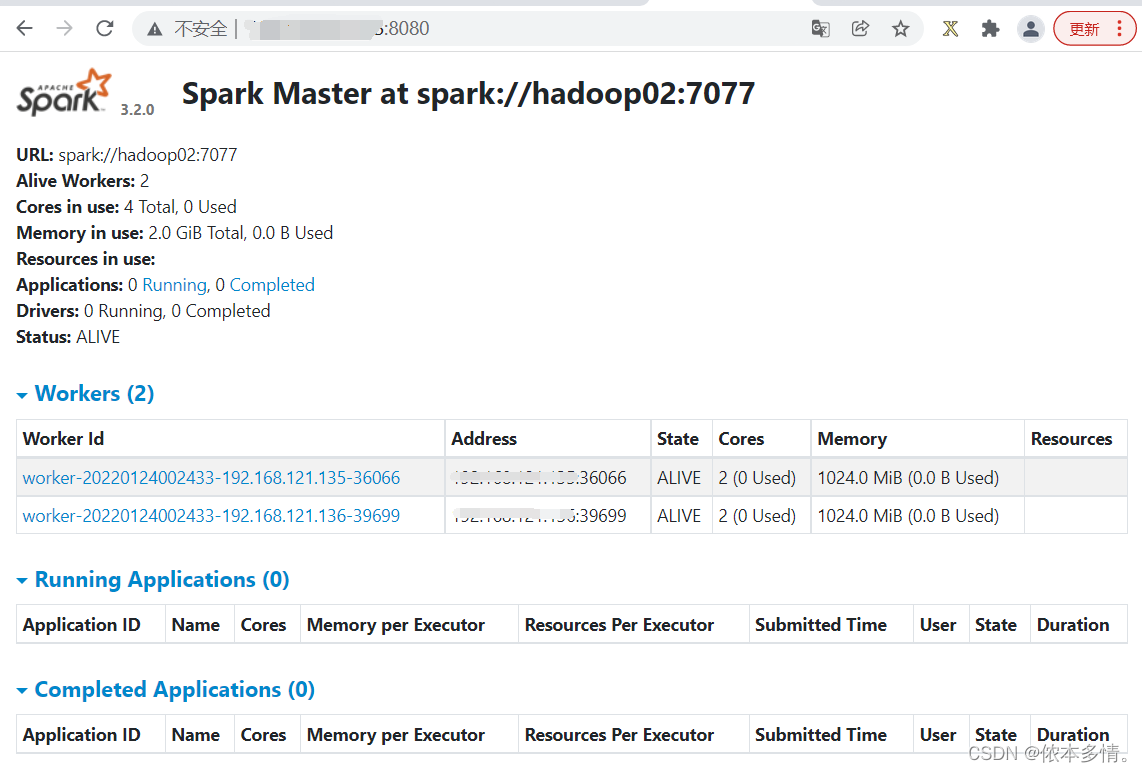
Task: Open the Running applications link
Action: [175, 285]
